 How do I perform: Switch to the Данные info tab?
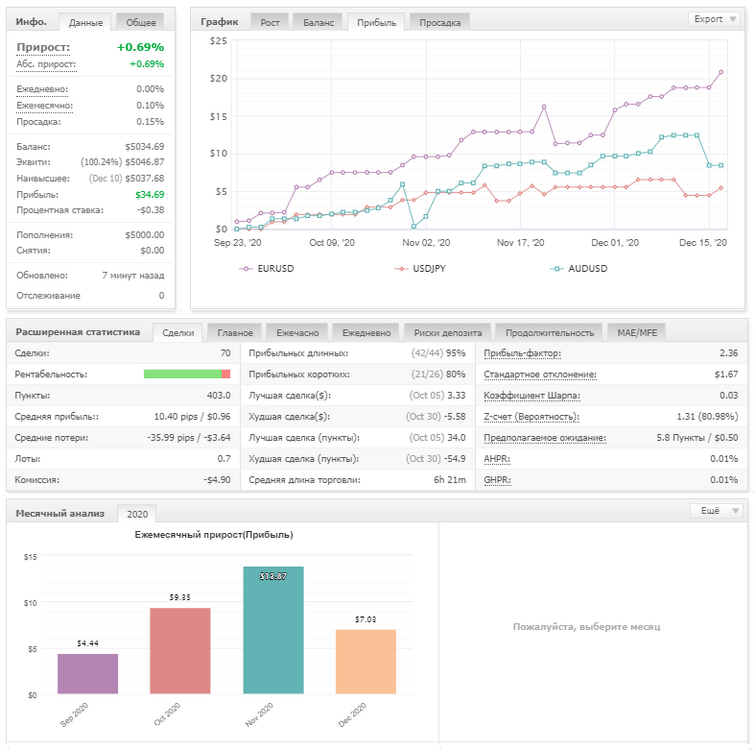(85, 23)
